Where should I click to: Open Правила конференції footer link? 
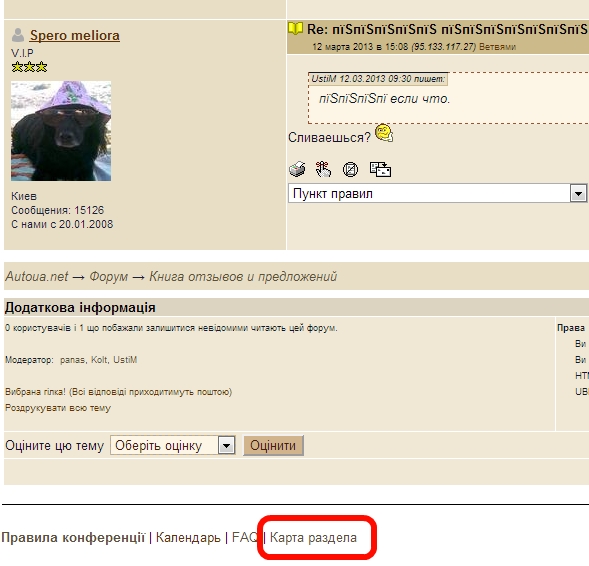pos(73,537)
